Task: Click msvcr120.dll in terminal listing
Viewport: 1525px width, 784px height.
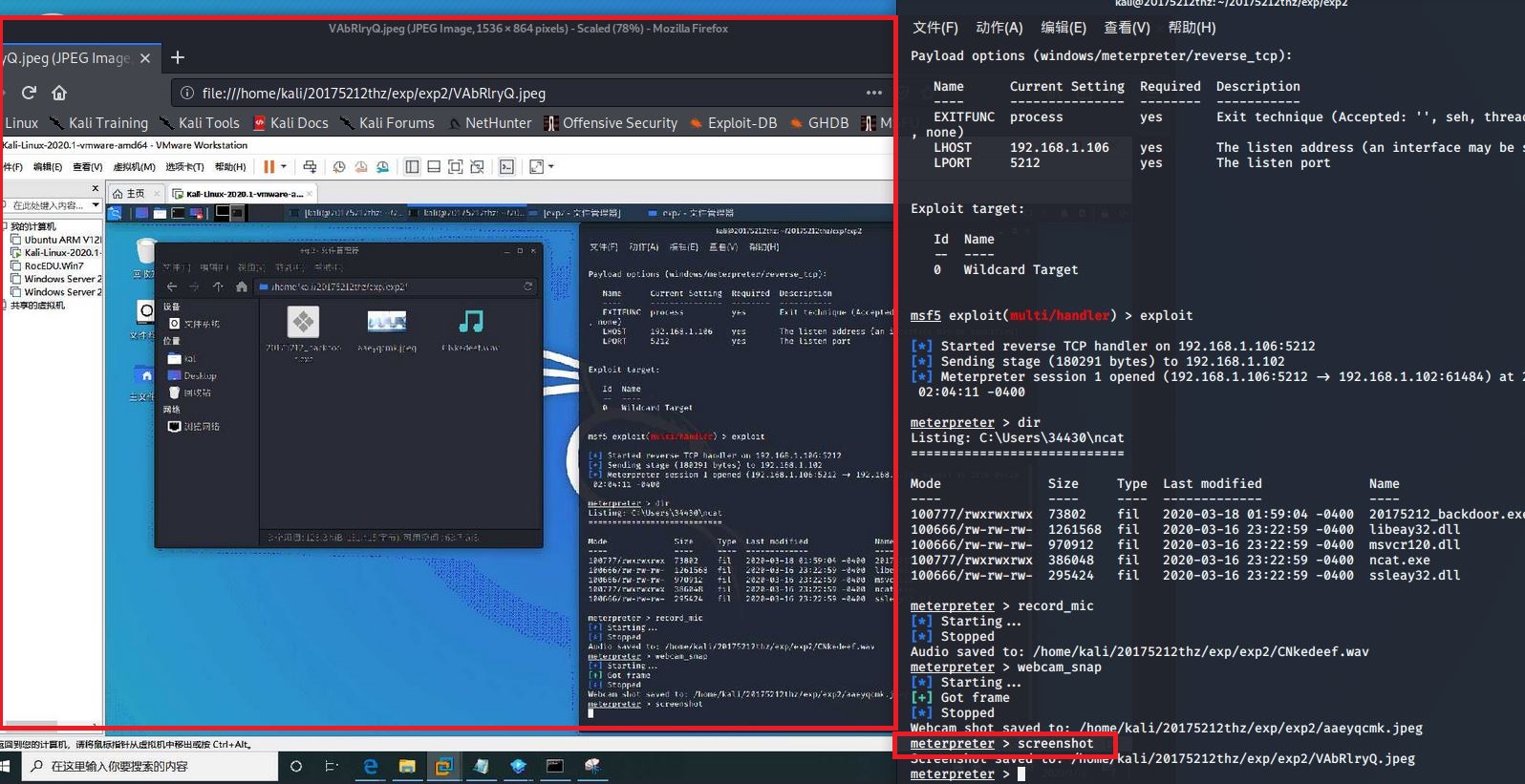Action: (x=1414, y=545)
